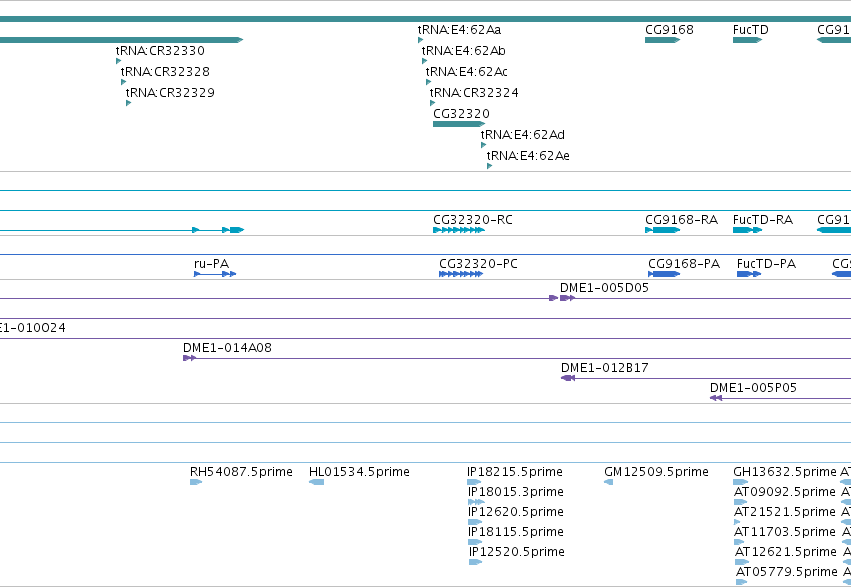Screen dimensions: 851x587
Task: Select the AT11703.5prime EST label
Action: [x=785, y=532]
